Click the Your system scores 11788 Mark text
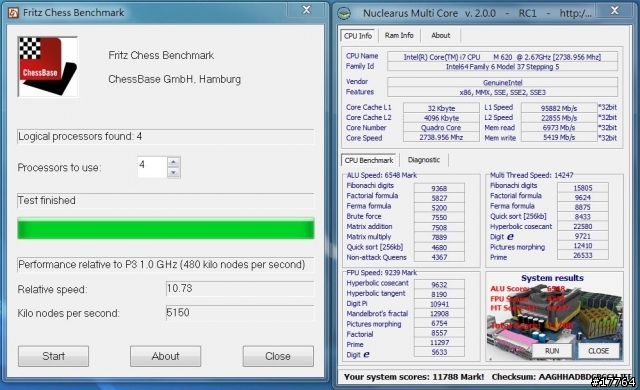Screen dimensions: 640x390 (x=414, y=377)
